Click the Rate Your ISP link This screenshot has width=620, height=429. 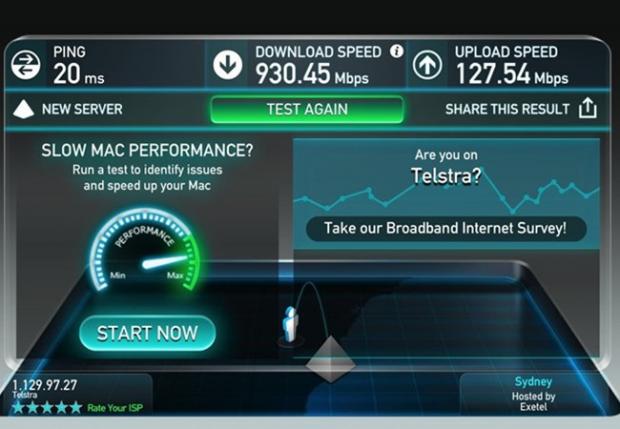click(x=115, y=408)
